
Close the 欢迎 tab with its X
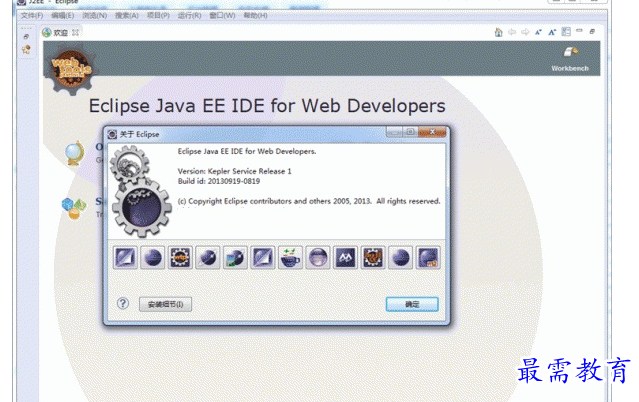(x=75, y=33)
